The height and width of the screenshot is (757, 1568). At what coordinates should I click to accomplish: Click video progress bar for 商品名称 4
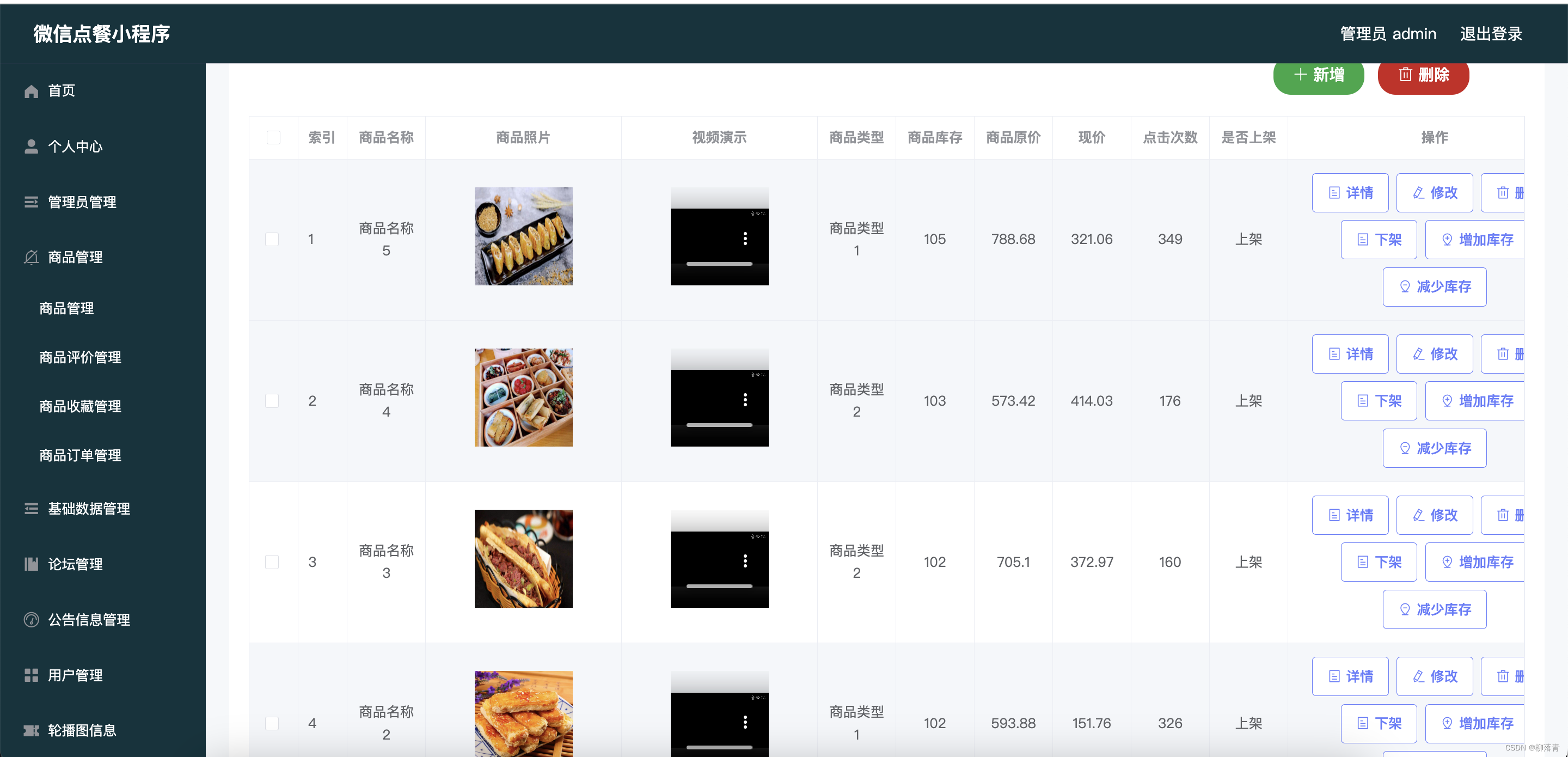pyautogui.click(x=719, y=425)
